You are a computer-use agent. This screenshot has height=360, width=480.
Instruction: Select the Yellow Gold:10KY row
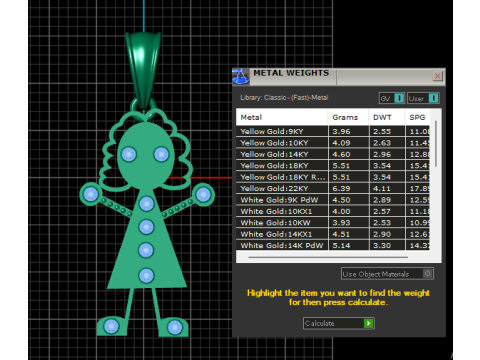point(333,143)
